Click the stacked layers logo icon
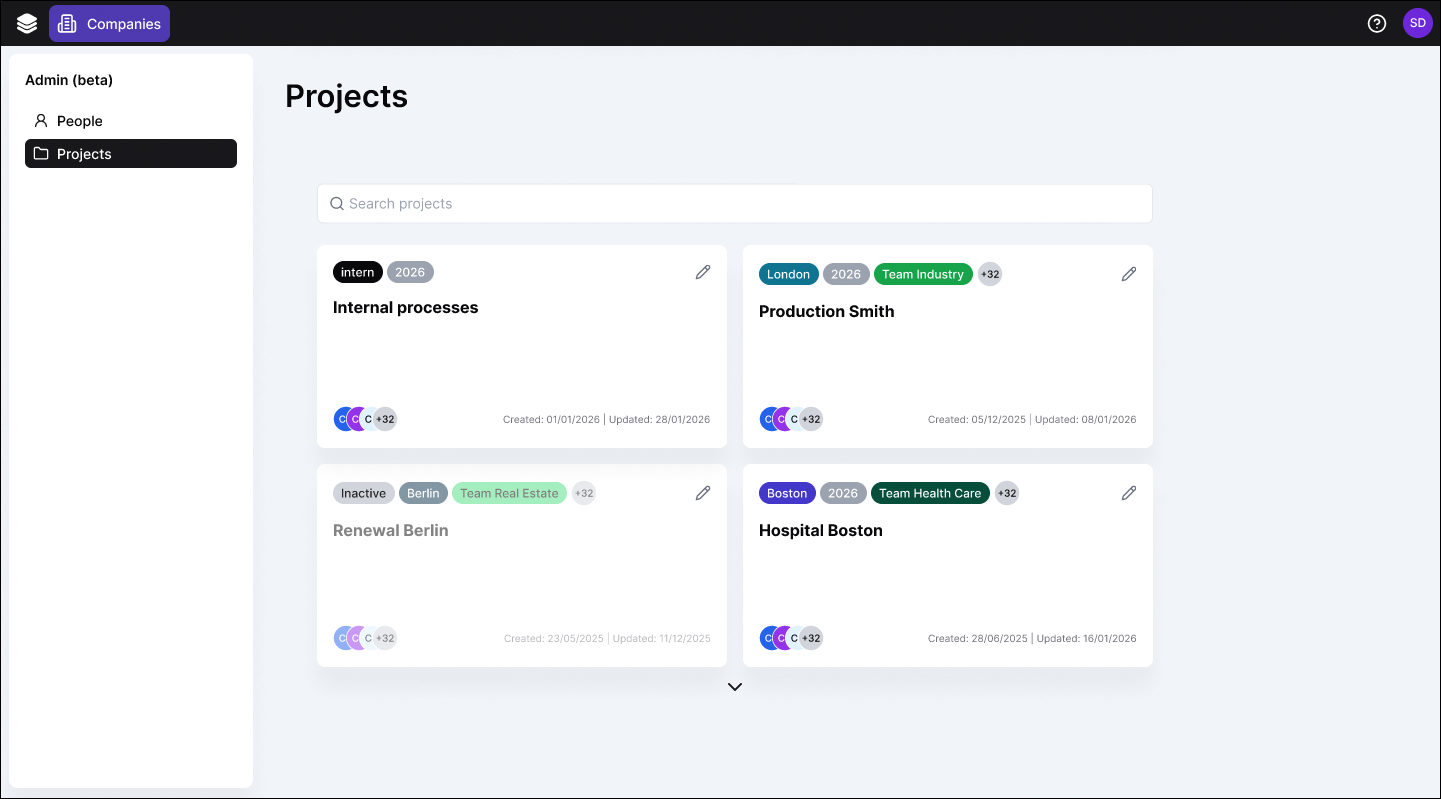 tap(27, 24)
